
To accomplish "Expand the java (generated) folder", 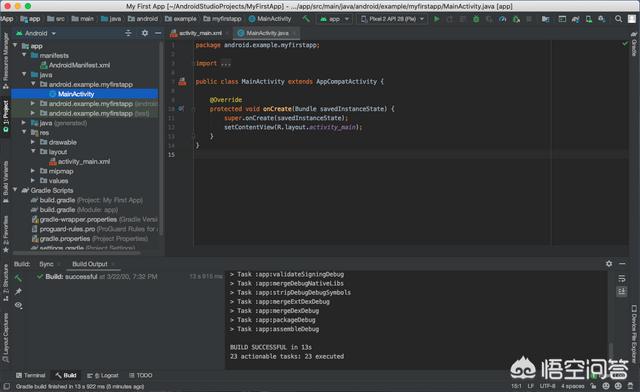I will point(24,122).
